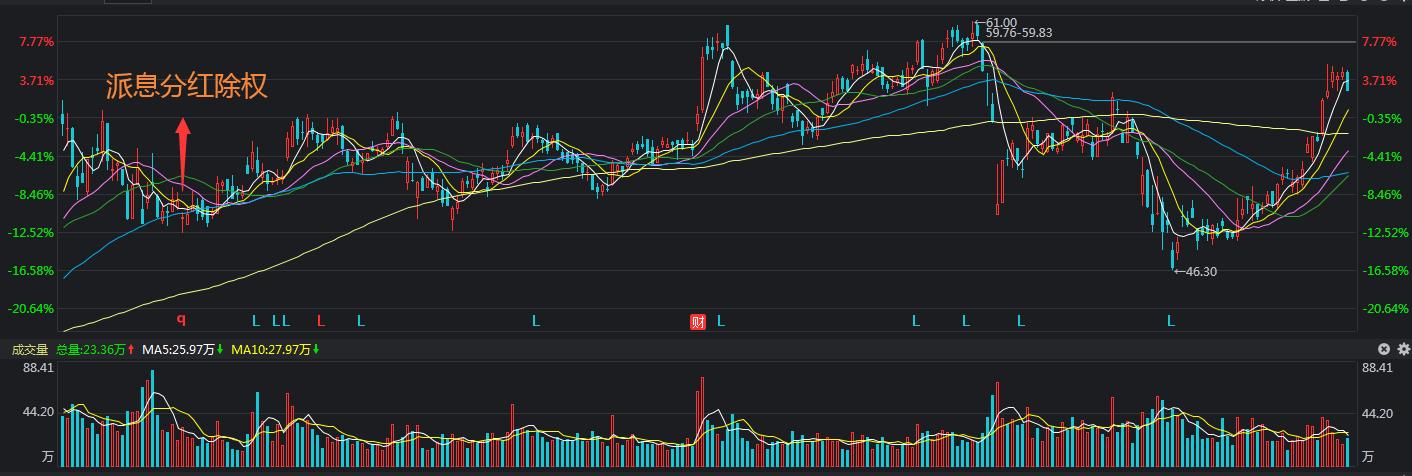Click the 46.30 low price label
Screen dimensions: 1412x476
[1200, 271]
